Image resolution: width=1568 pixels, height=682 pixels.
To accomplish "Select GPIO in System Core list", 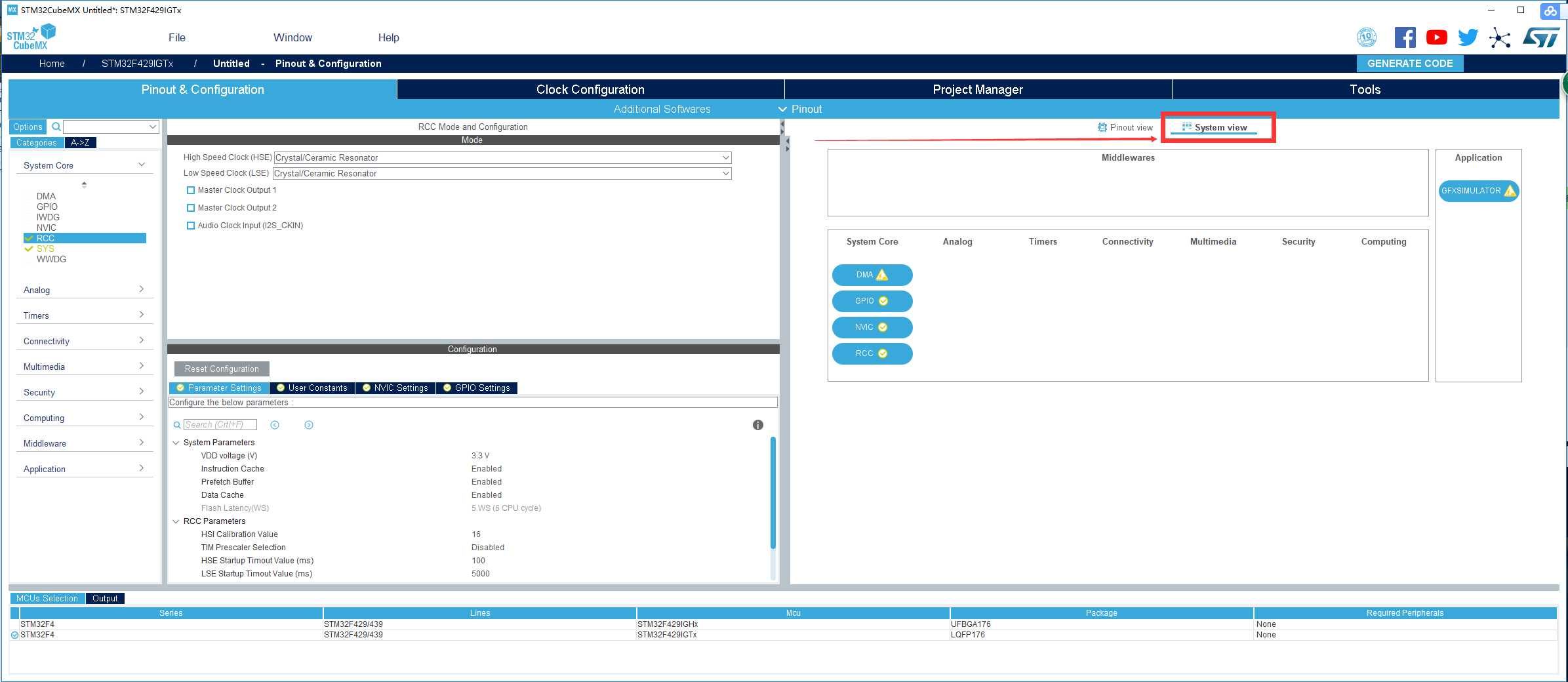I will pos(47,207).
